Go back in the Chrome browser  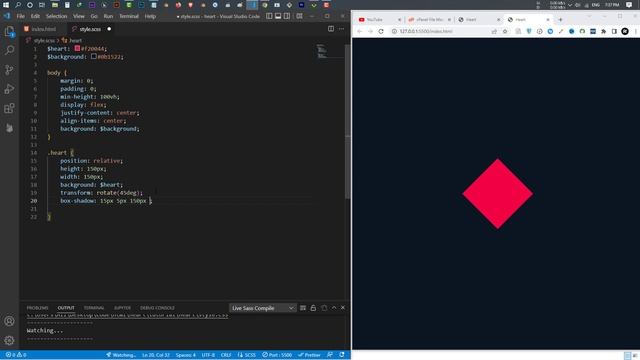pos(360,31)
